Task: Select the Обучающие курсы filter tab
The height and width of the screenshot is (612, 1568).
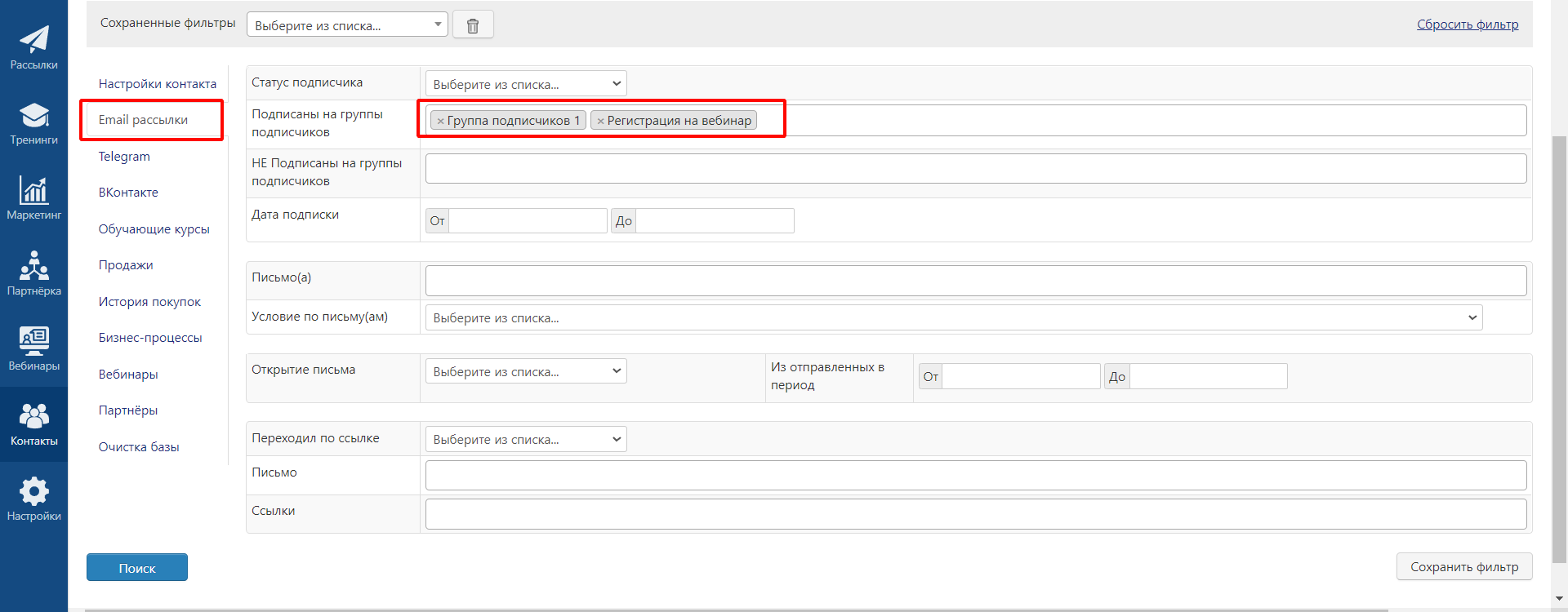Action: tap(154, 229)
